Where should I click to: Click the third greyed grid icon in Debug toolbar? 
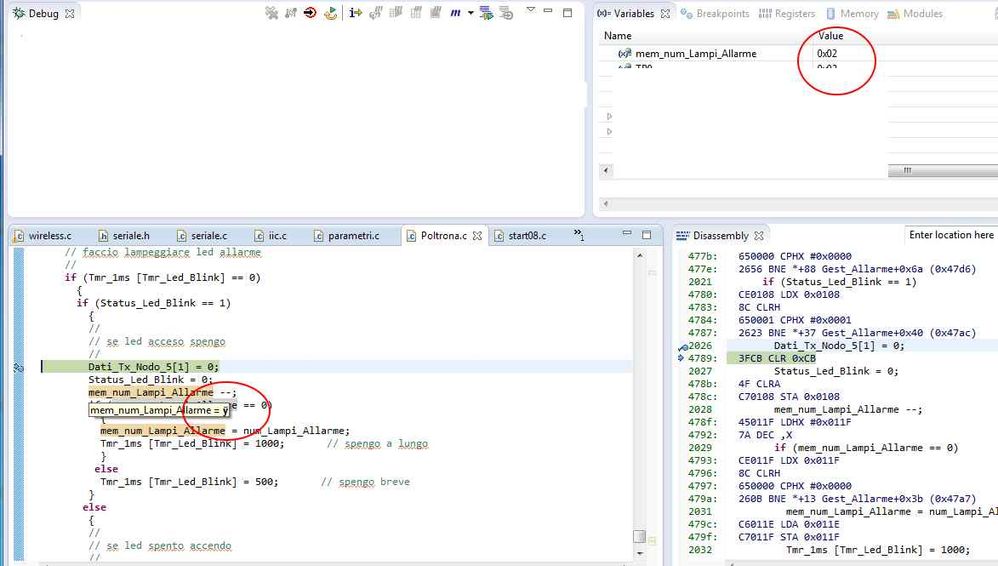point(435,13)
